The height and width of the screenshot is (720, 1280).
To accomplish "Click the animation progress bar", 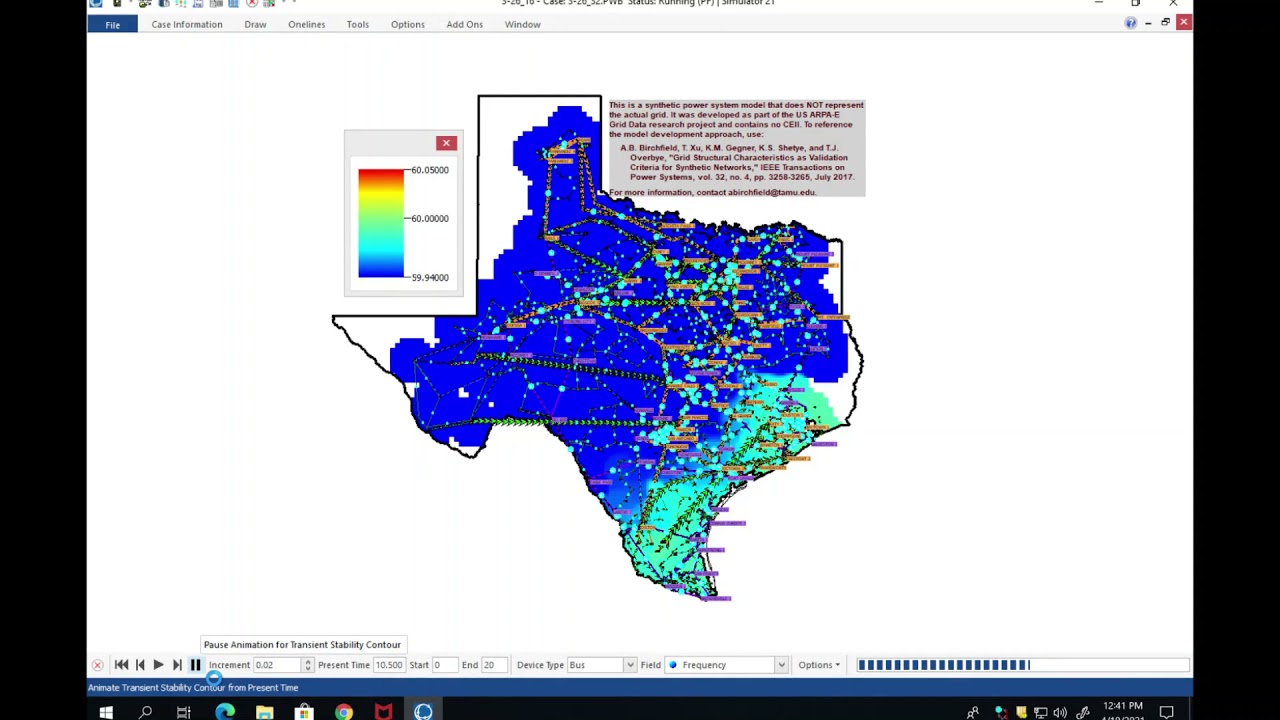I will 1022,665.
